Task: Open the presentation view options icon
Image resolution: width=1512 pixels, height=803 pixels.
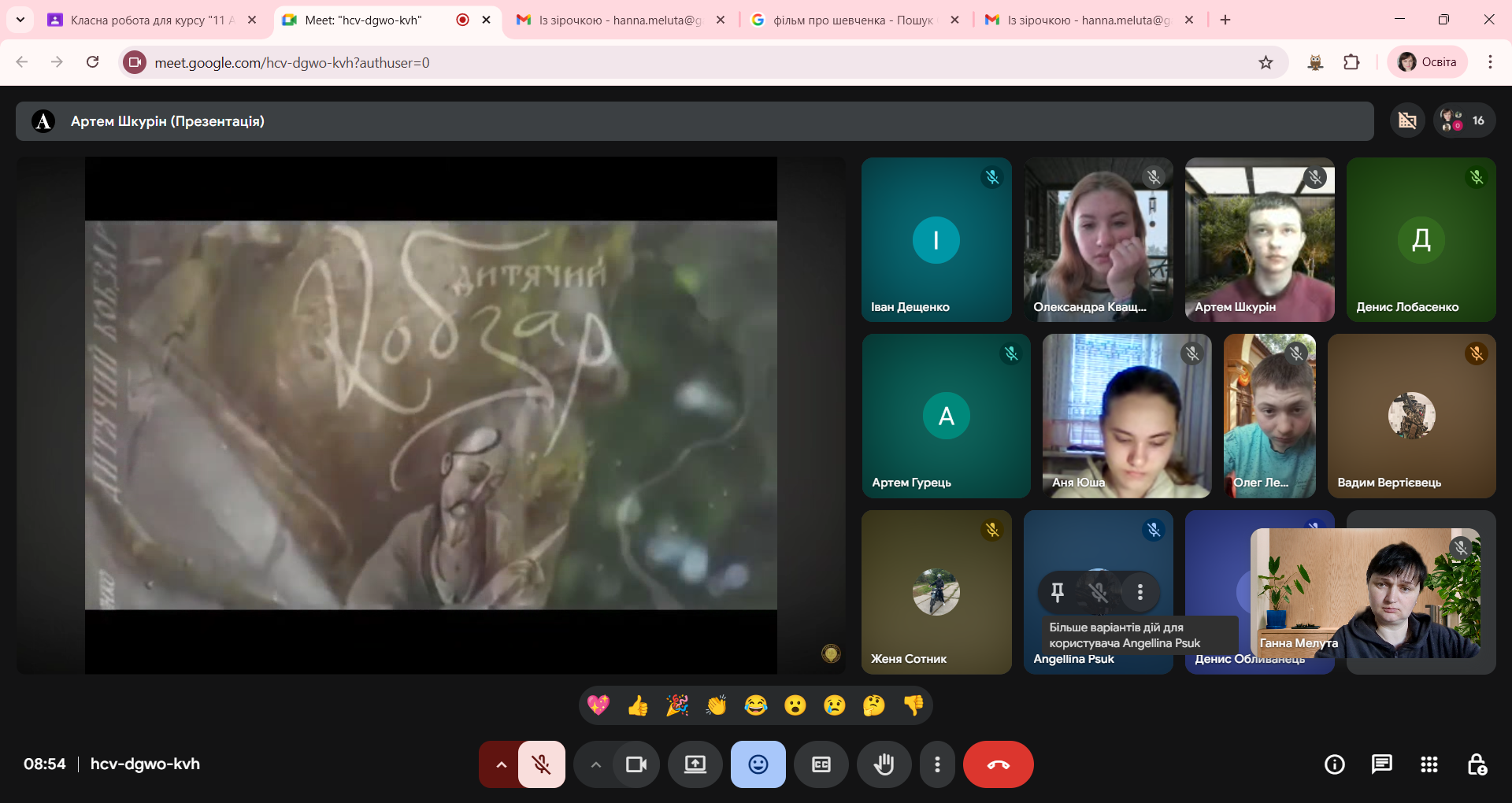Action: [1407, 120]
